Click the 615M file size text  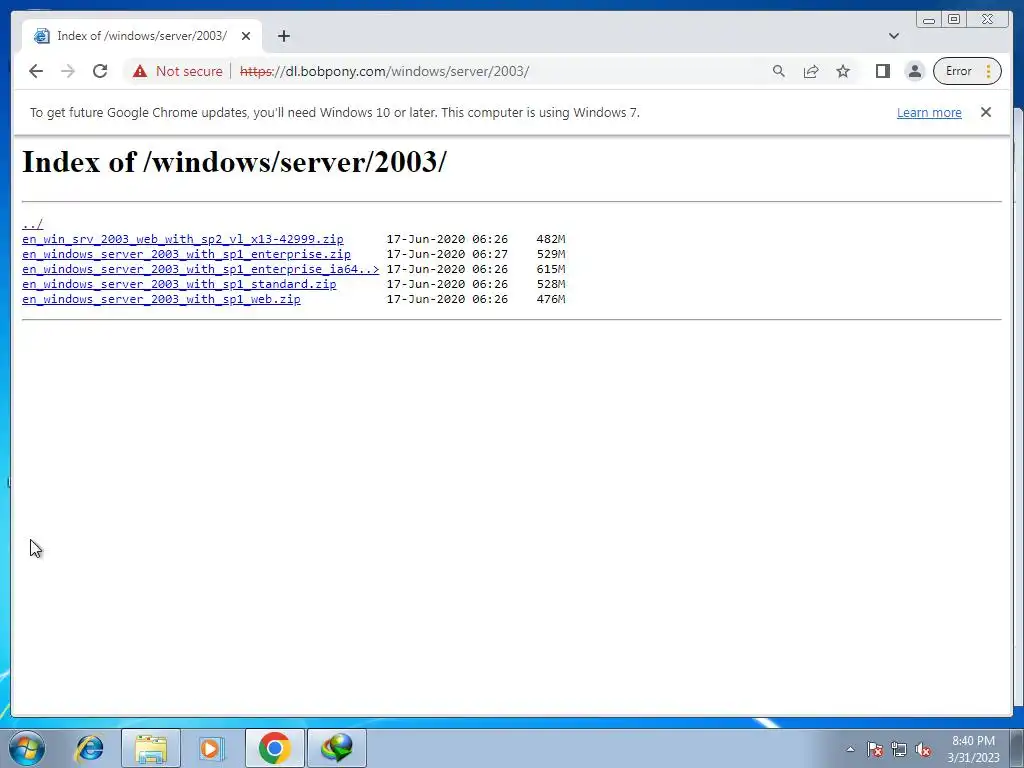(x=551, y=269)
